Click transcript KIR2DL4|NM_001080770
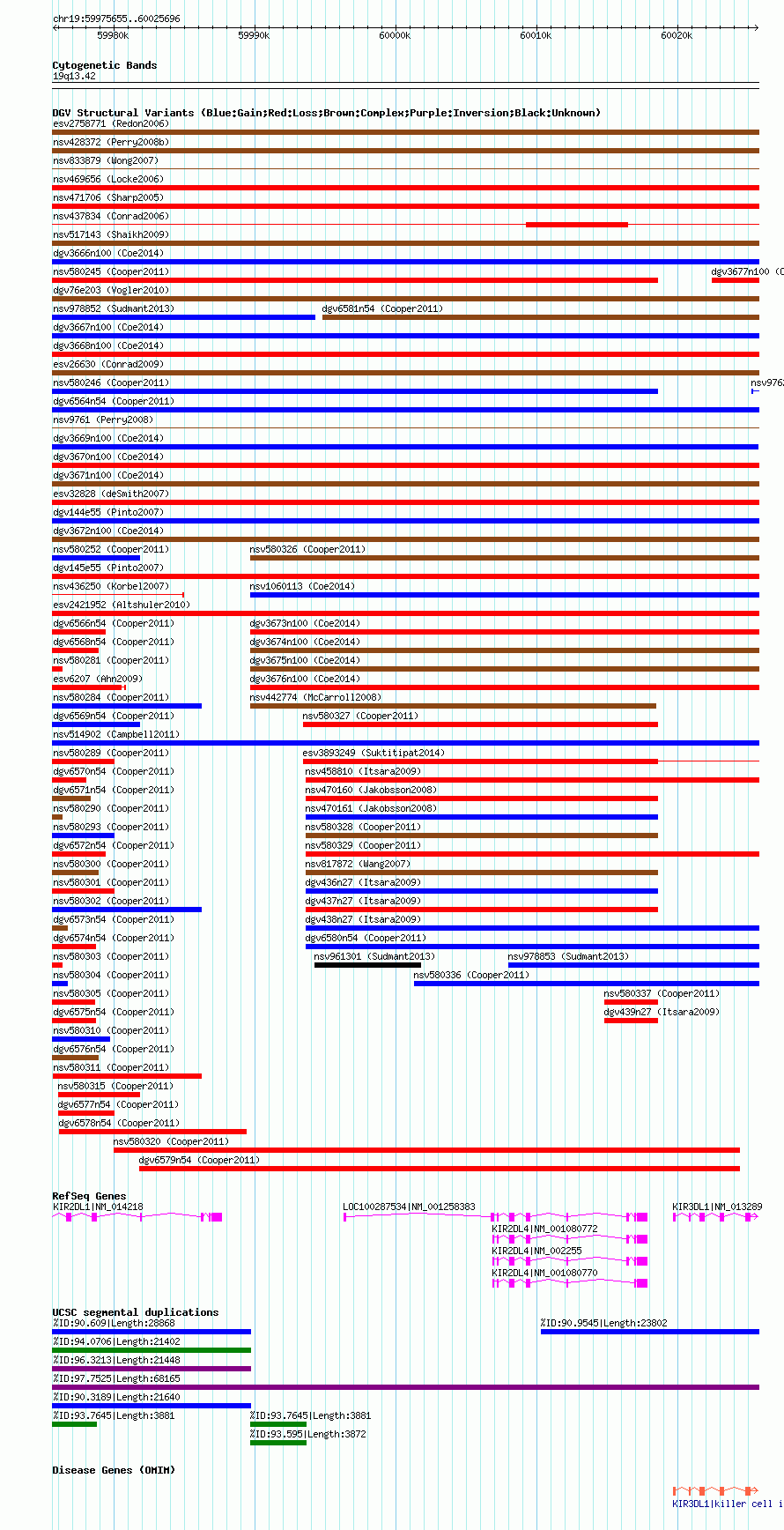This screenshot has width=784, height=1530. [x=569, y=1282]
